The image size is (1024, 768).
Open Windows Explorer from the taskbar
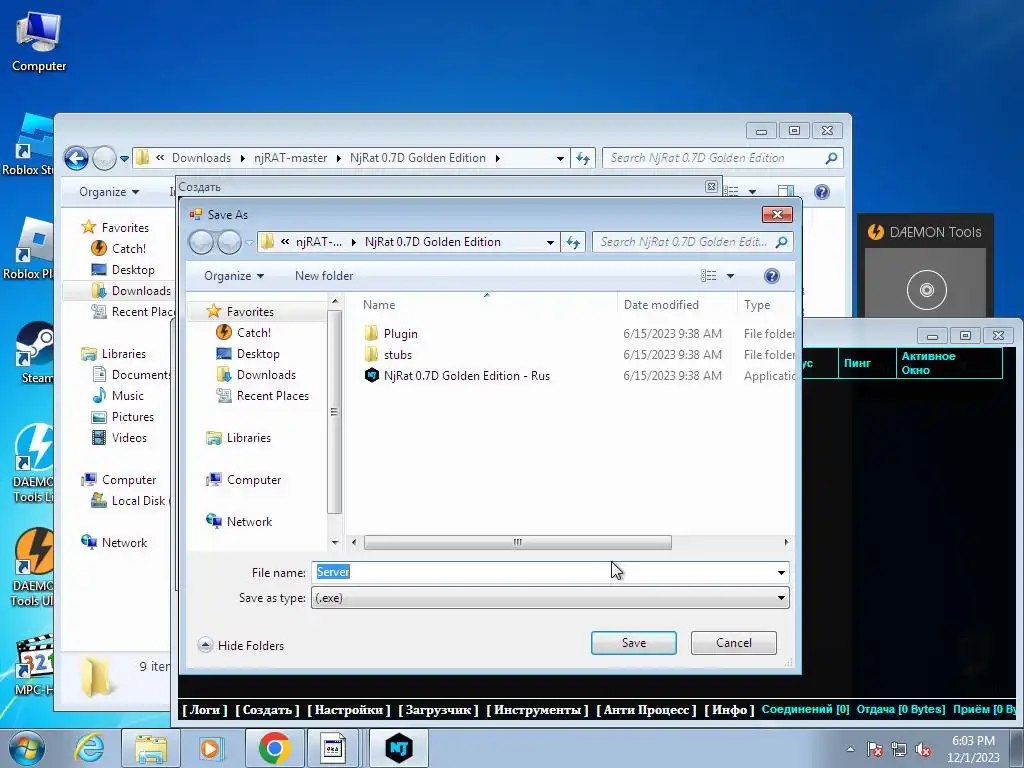point(151,748)
